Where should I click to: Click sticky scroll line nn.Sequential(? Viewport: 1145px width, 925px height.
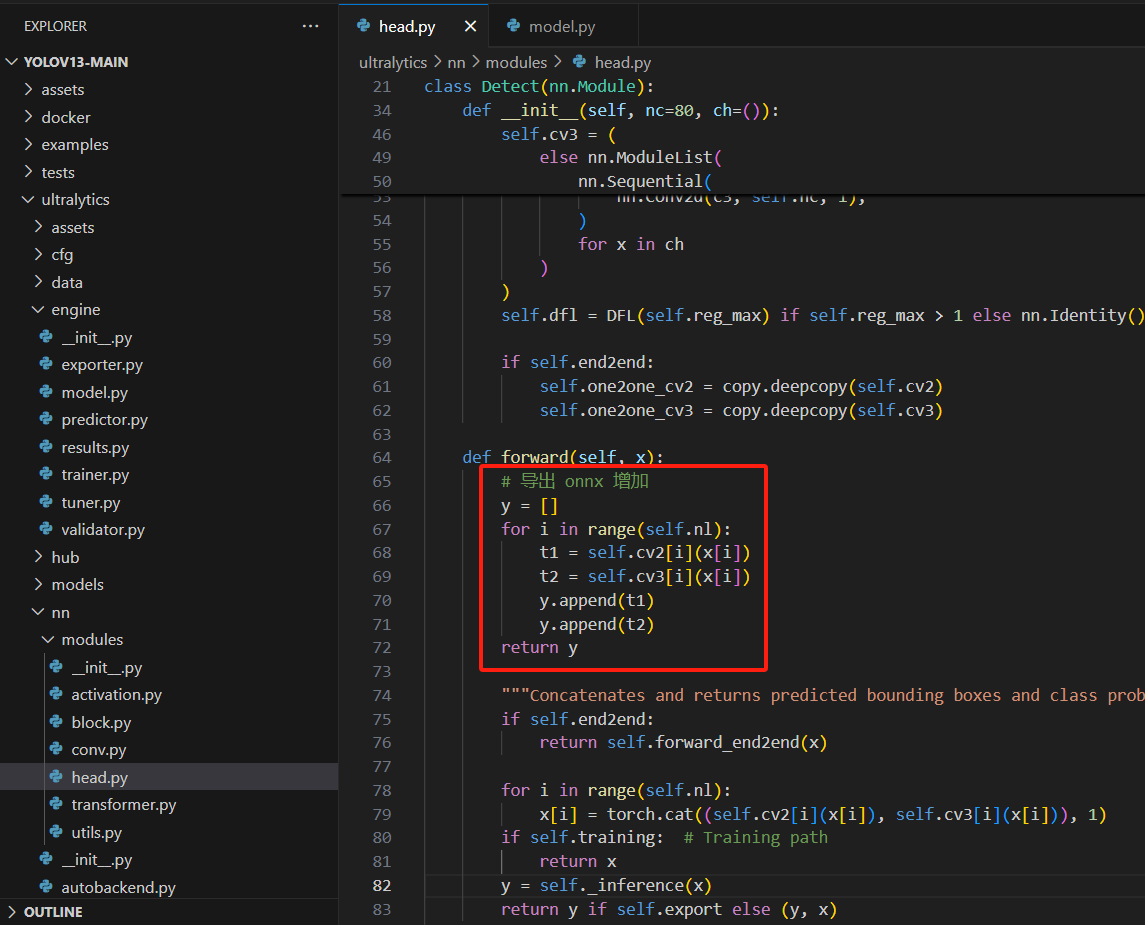[645, 181]
